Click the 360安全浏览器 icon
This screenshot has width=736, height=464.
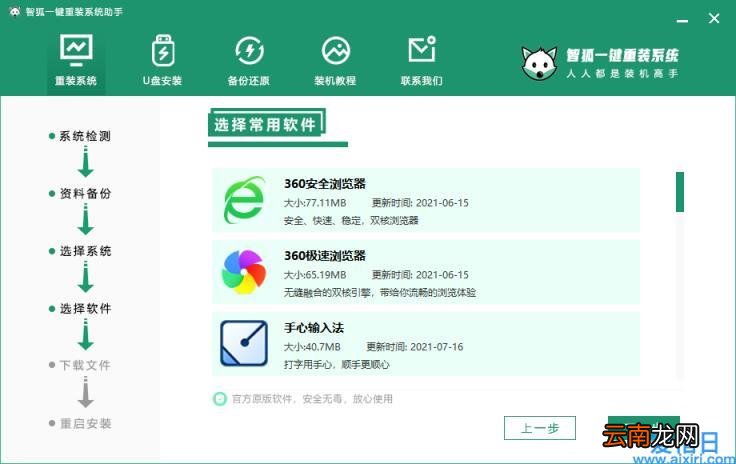click(244, 200)
